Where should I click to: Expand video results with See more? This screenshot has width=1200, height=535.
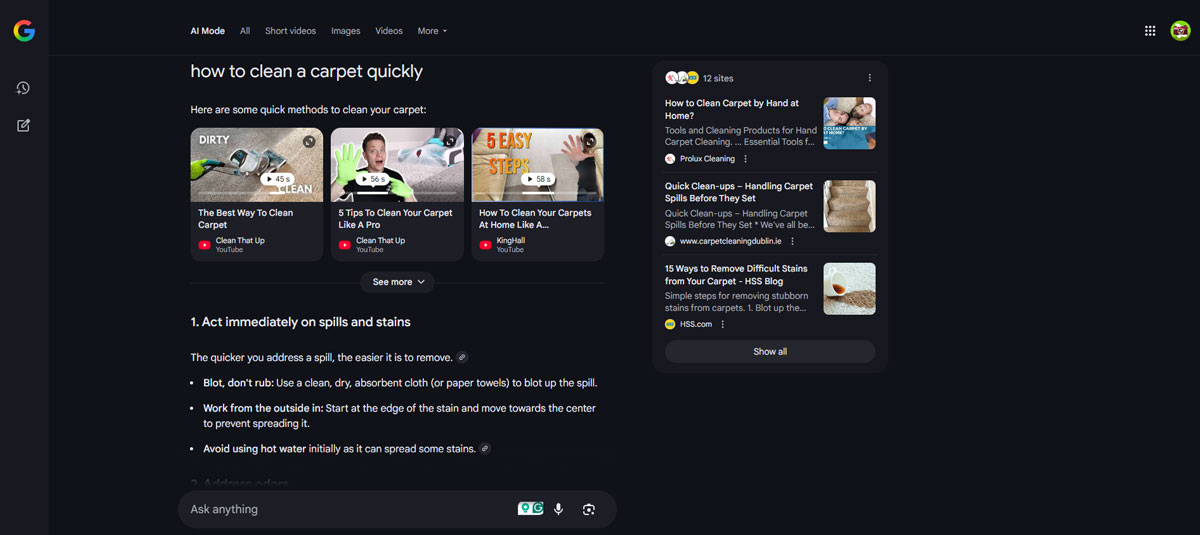[398, 282]
